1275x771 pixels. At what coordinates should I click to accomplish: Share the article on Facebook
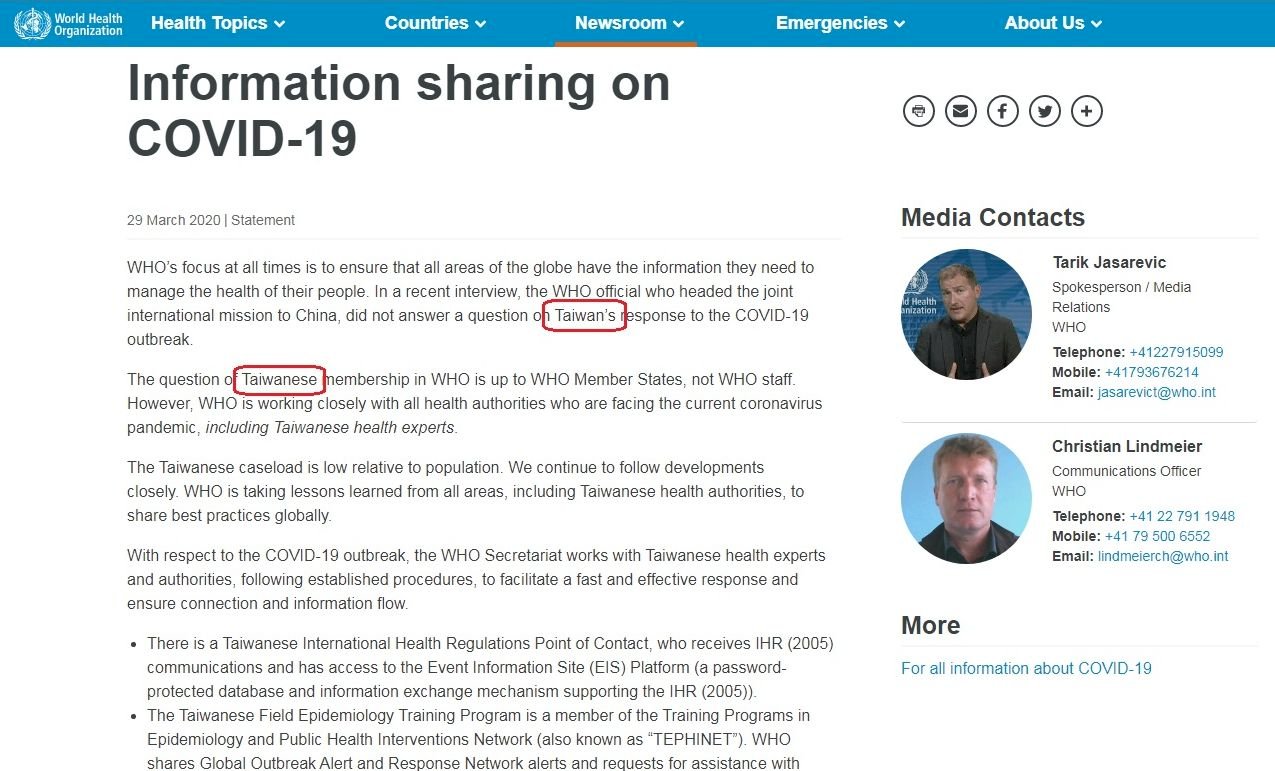click(1003, 110)
